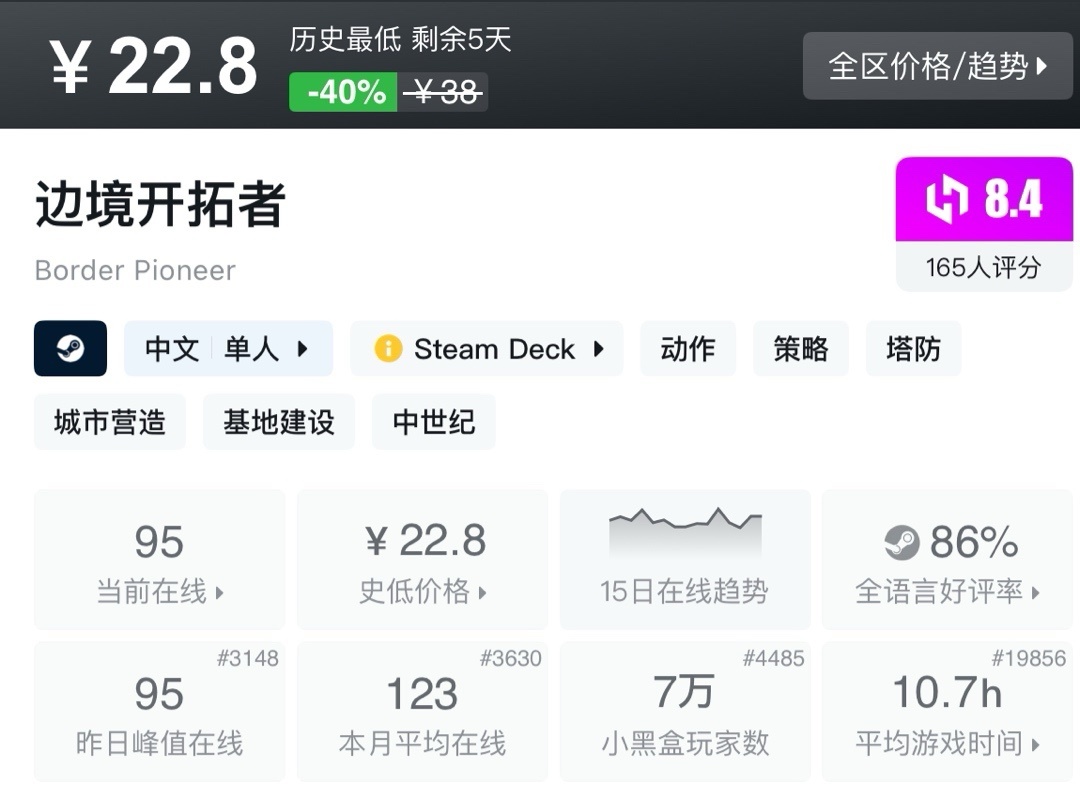Select the 基地建设 base building tag
This screenshot has width=1080, height=798.
[279, 422]
